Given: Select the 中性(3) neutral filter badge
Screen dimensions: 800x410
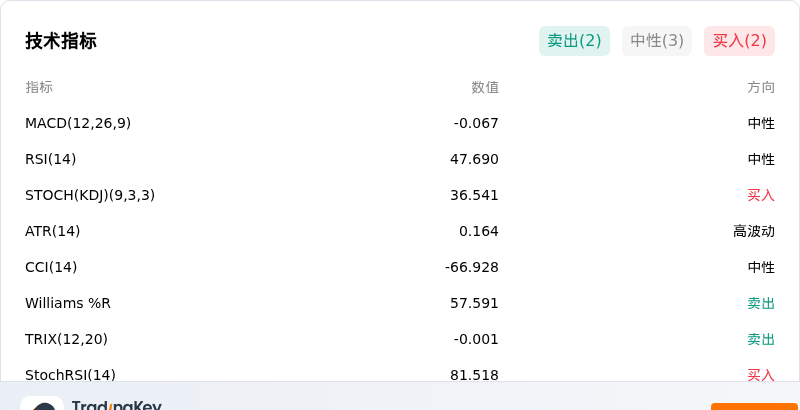Looking at the screenshot, I should tap(657, 41).
